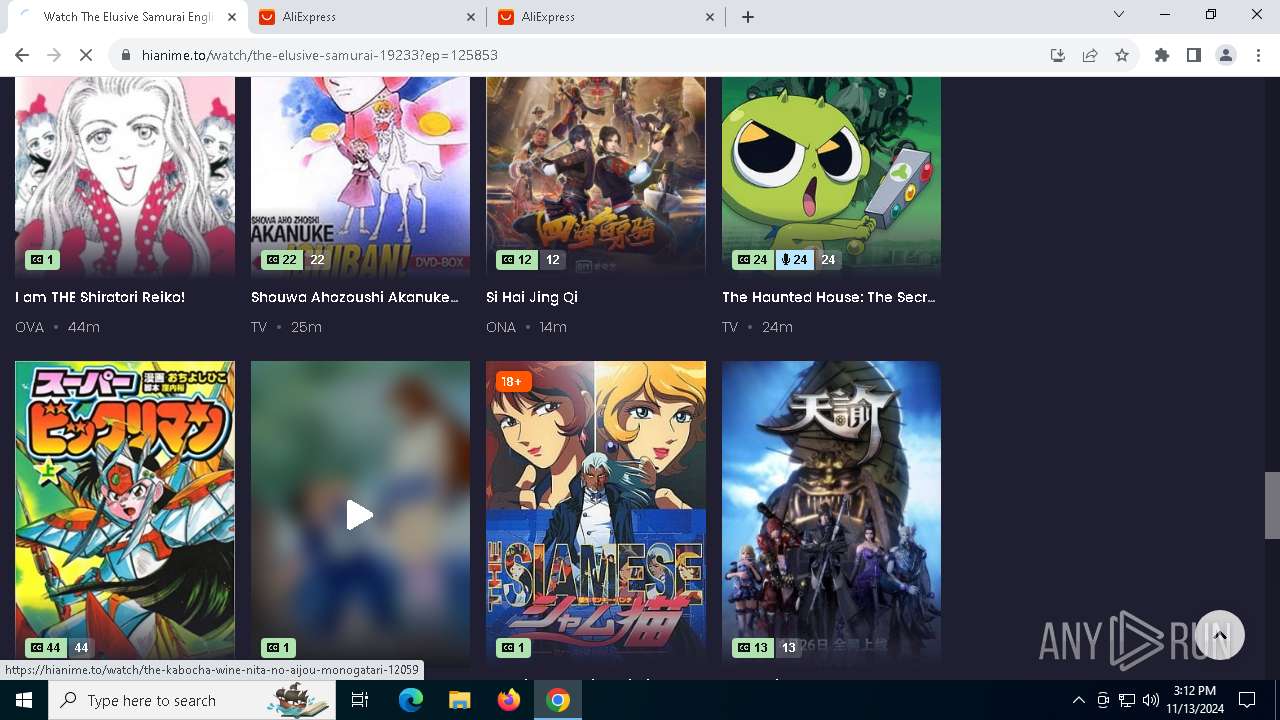
Task: Open I am THE Shiratori Reiko! poster
Action: 125,177
